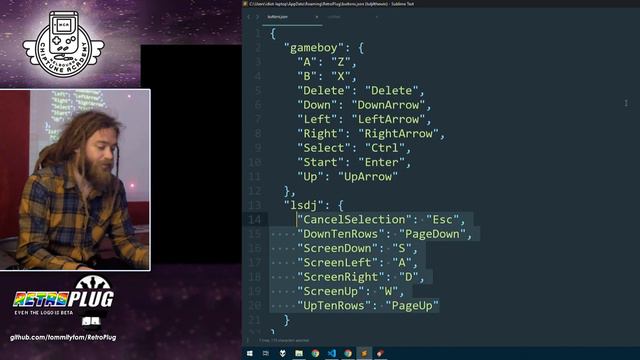The image size is (640, 360).
Task: Click the status bar selection info text
Action: click(x=284, y=340)
